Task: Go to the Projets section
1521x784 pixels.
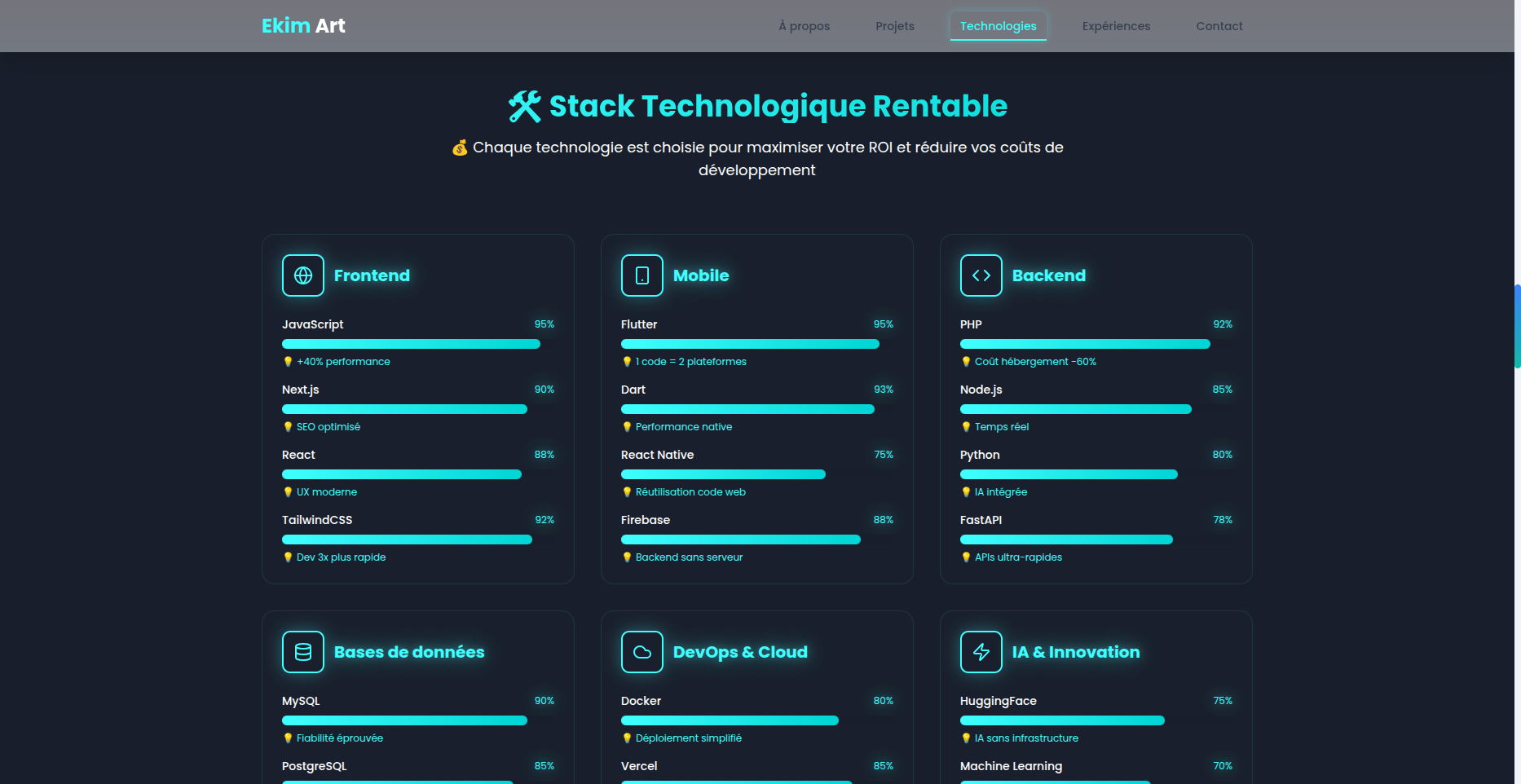Action: point(895,26)
